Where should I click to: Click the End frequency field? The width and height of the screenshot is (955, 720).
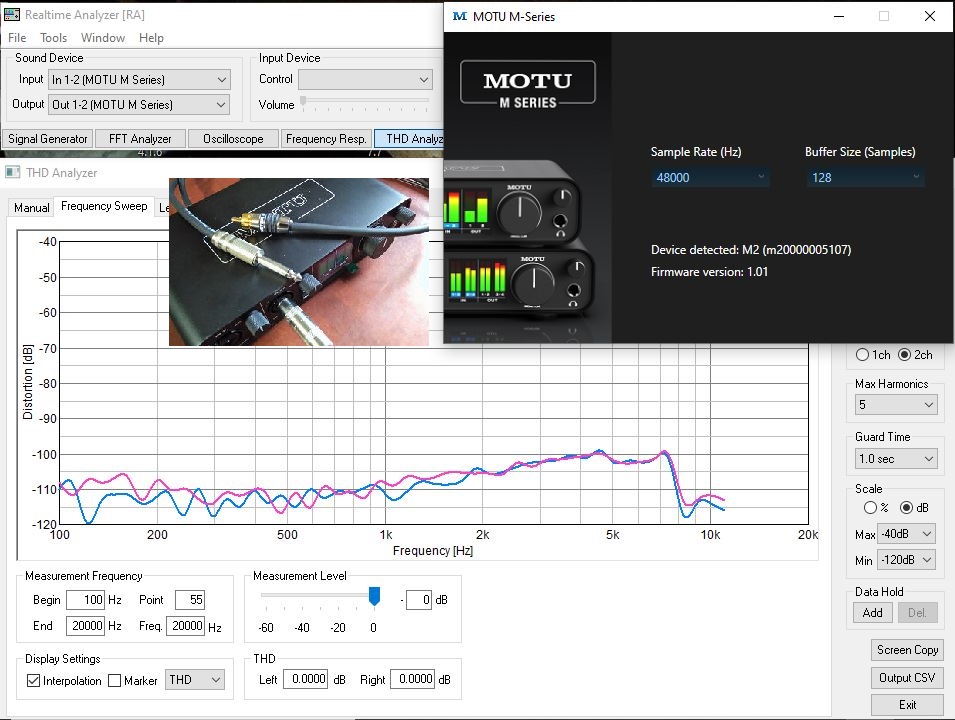85,626
